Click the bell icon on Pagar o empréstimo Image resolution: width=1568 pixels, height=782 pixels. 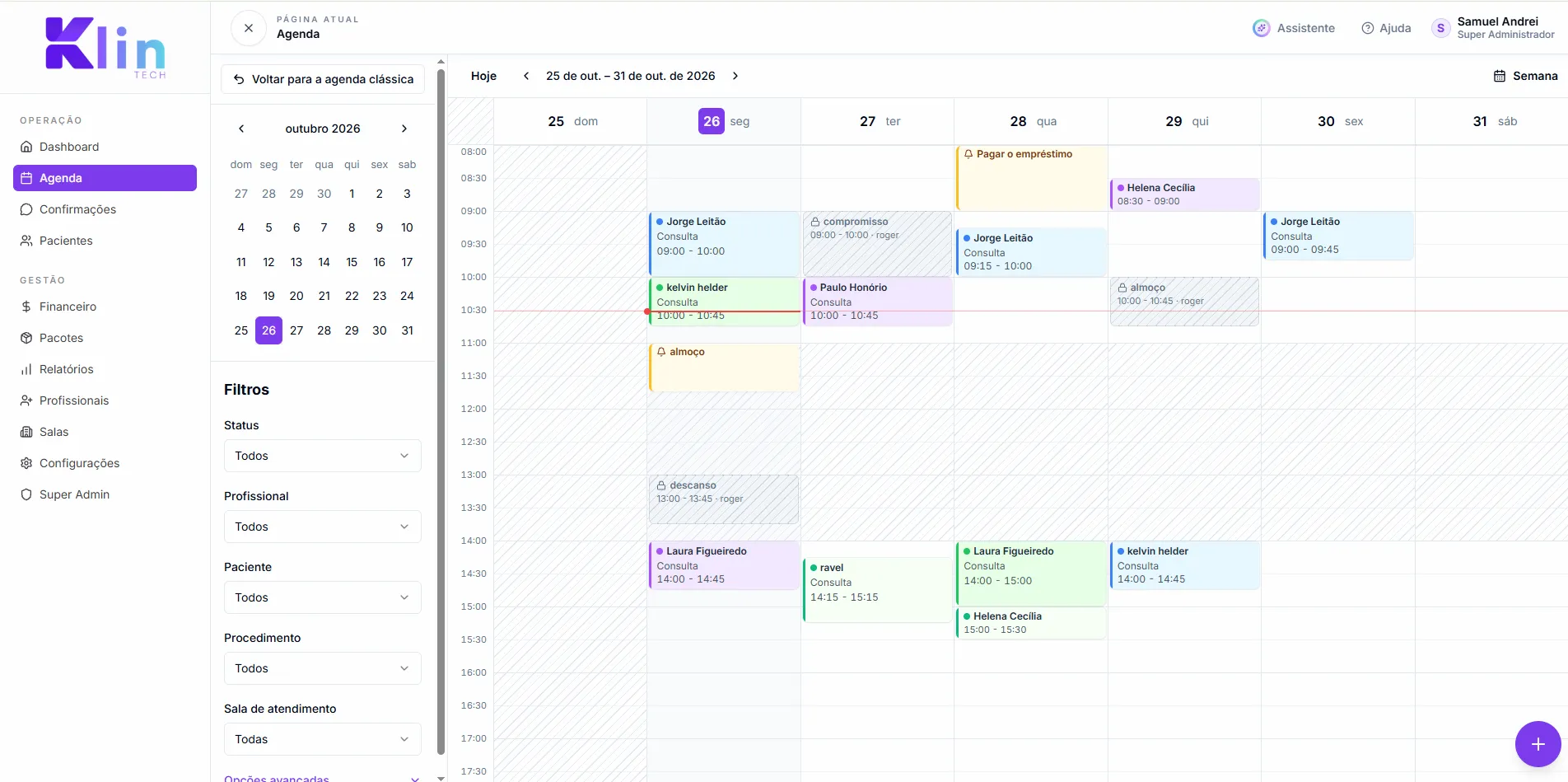[x=968, y=154]
